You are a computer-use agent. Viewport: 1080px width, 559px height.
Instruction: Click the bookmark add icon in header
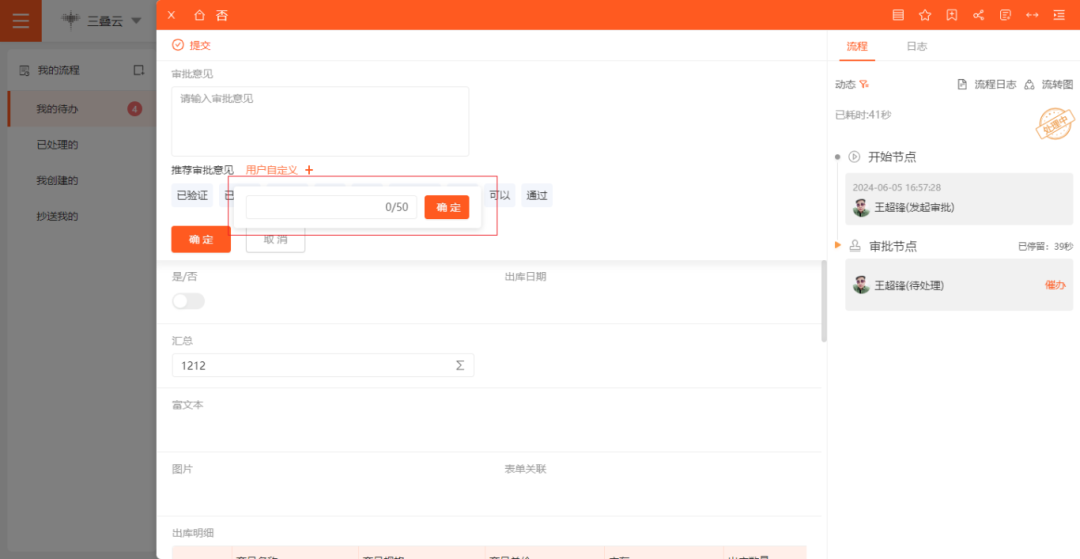pyautogui.click(x=952, y=15)
